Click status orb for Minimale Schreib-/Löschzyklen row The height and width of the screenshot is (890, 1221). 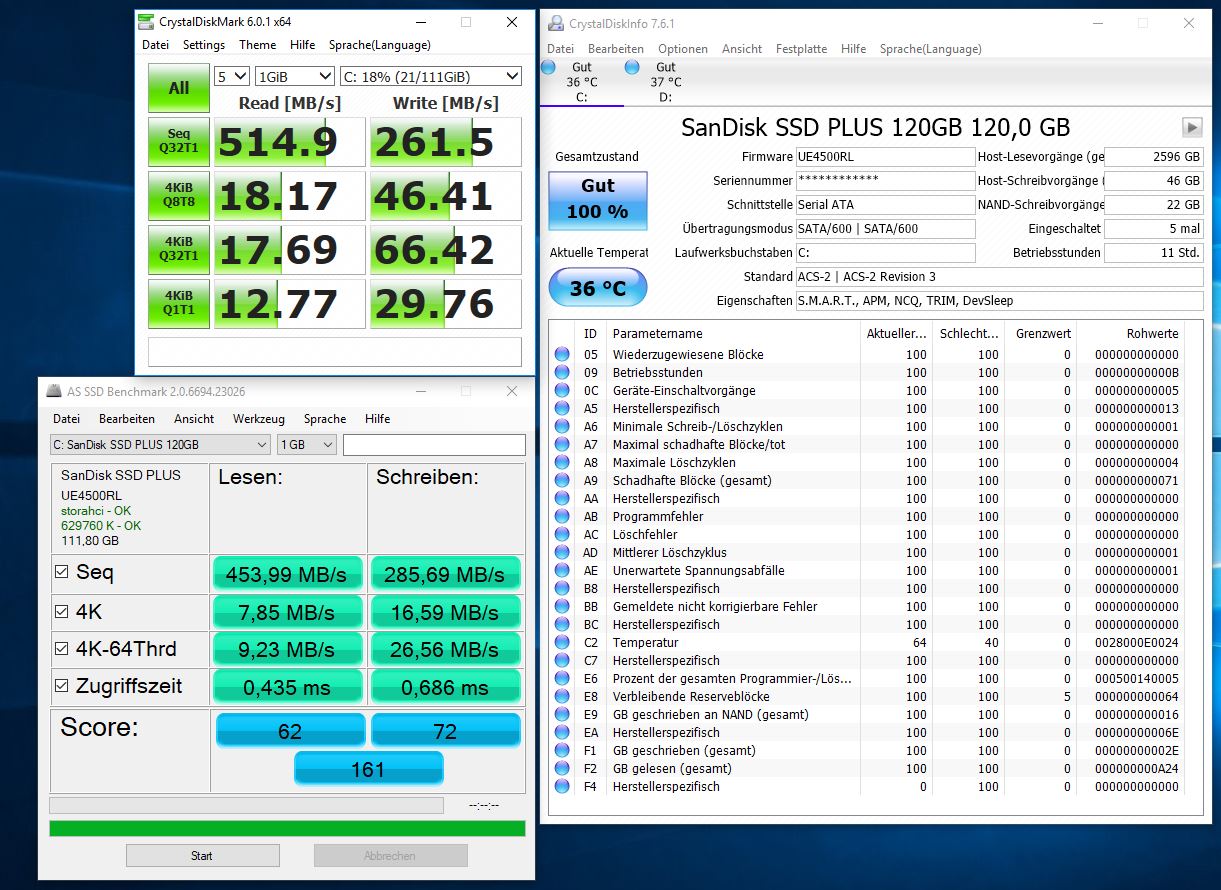(x=561, y=426)
